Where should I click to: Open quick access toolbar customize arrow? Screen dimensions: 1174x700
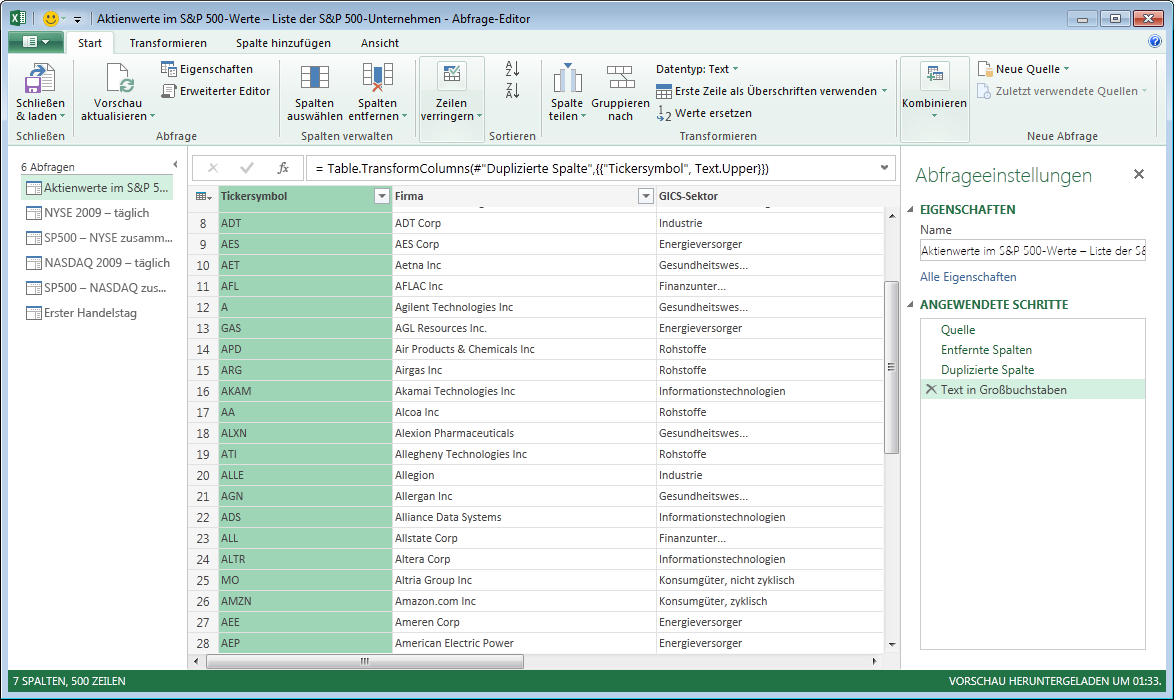point(77,19)
